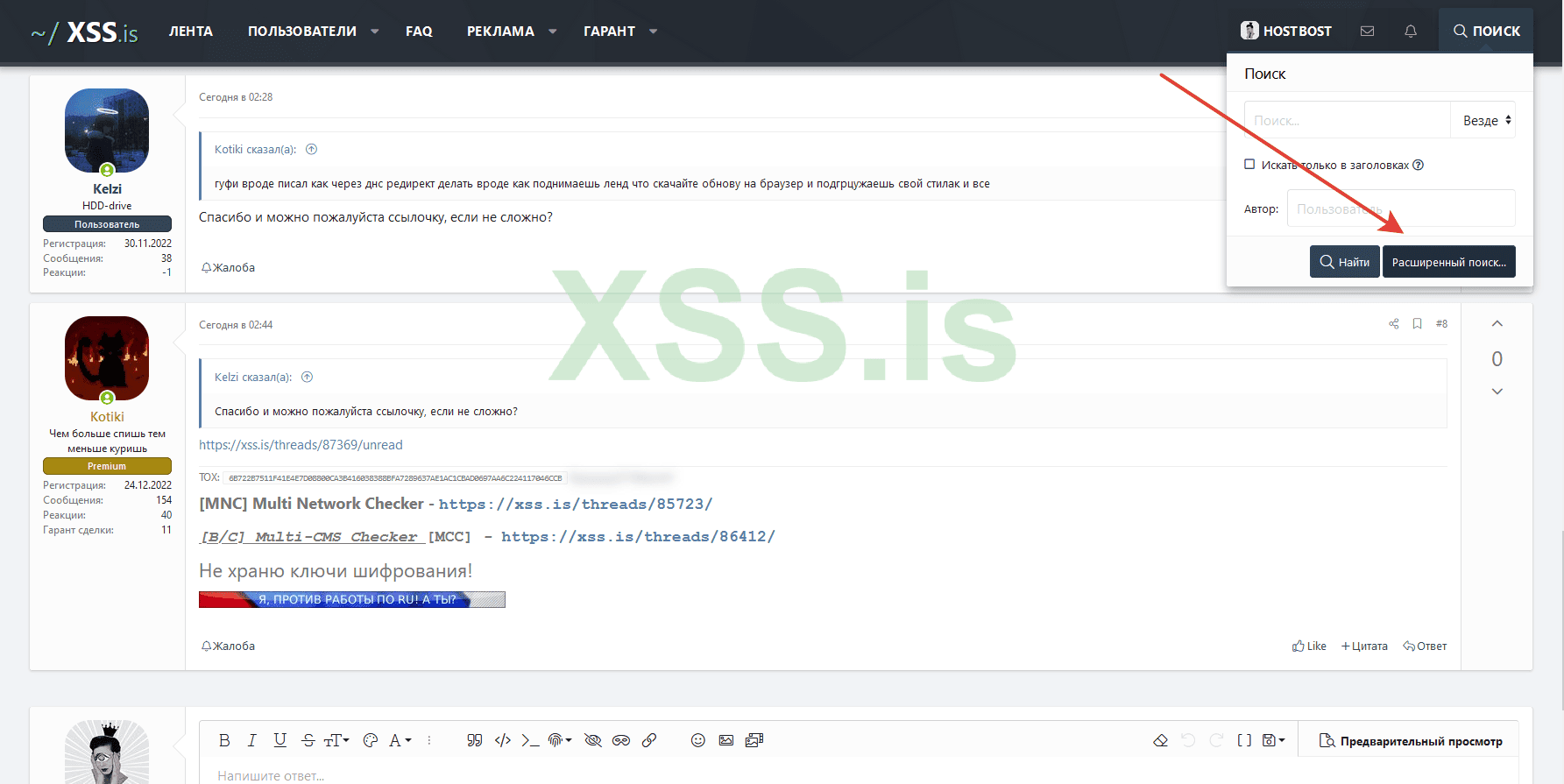This screenshot has width=1564, height=784.
Task: Click the Preview (Предварительный просмотр) button
Action: point(1411,741)
